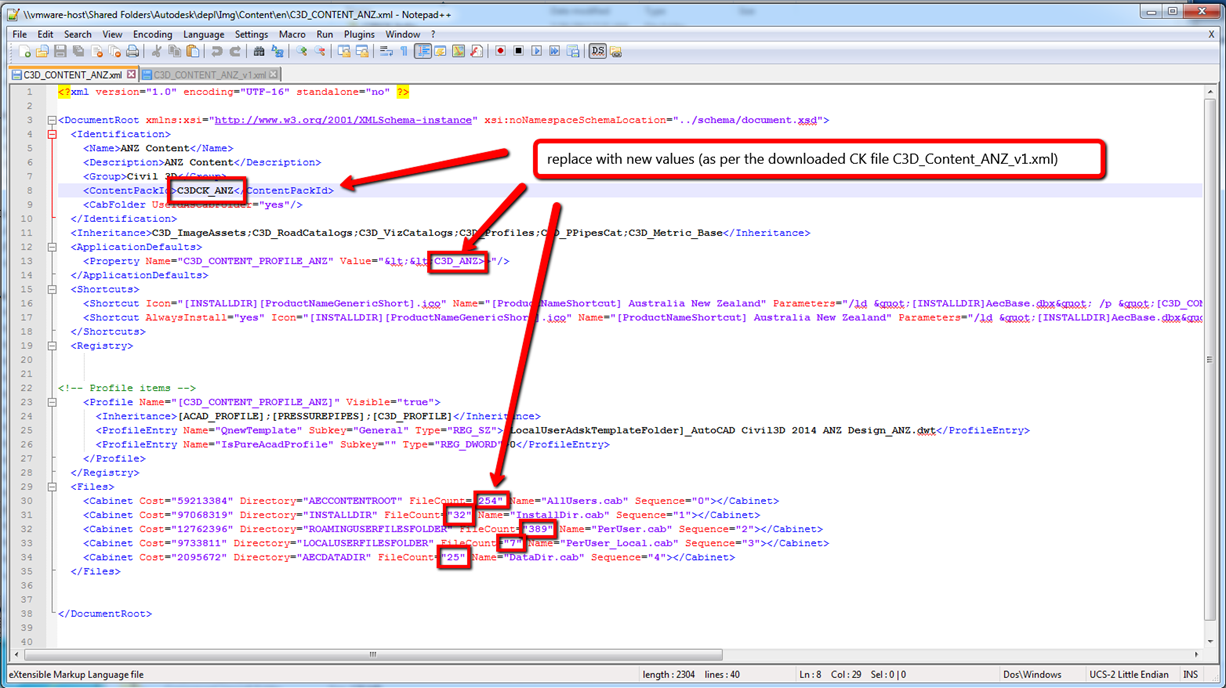Image resolution: width=1226 pixels, height=688 pixels.
Task: Start macro recording with the red record icon
Action: (x=500, y=50)
